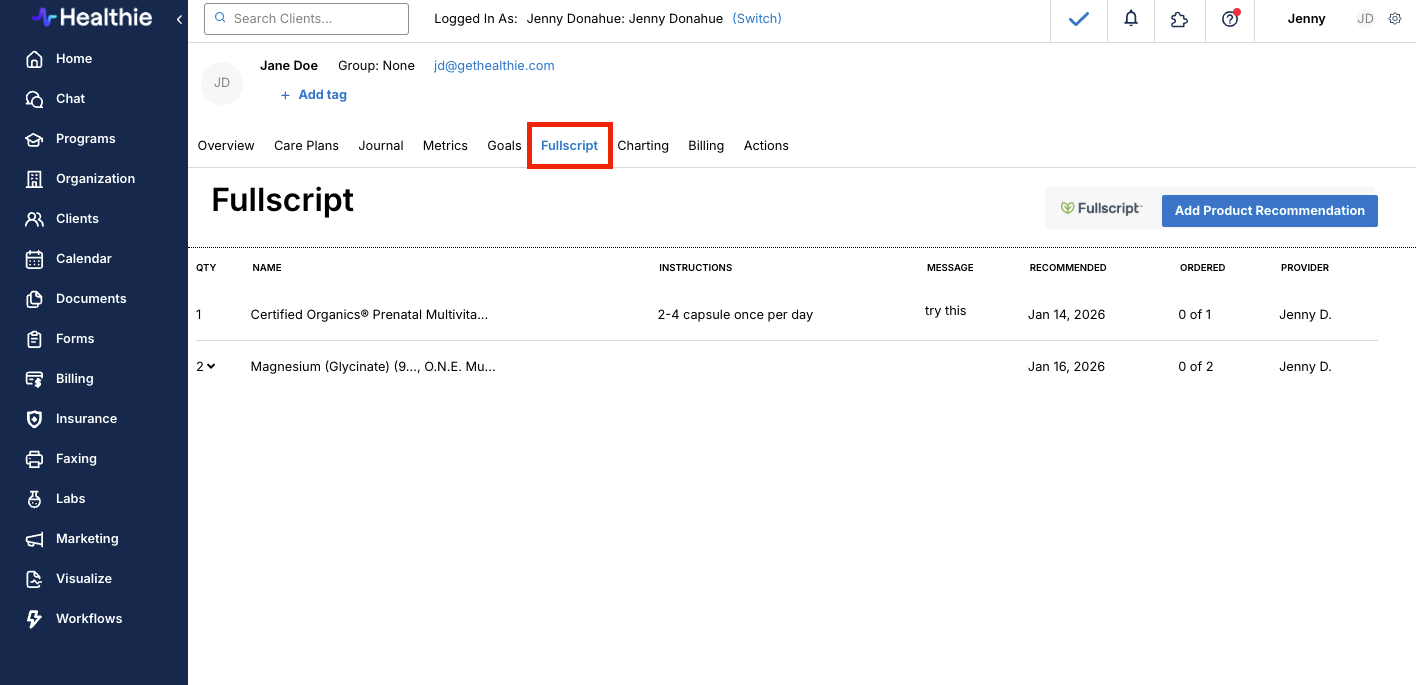Switch to the client Billing tab
The height and width of the screenshot is (685, 1416).
(706, 146)
